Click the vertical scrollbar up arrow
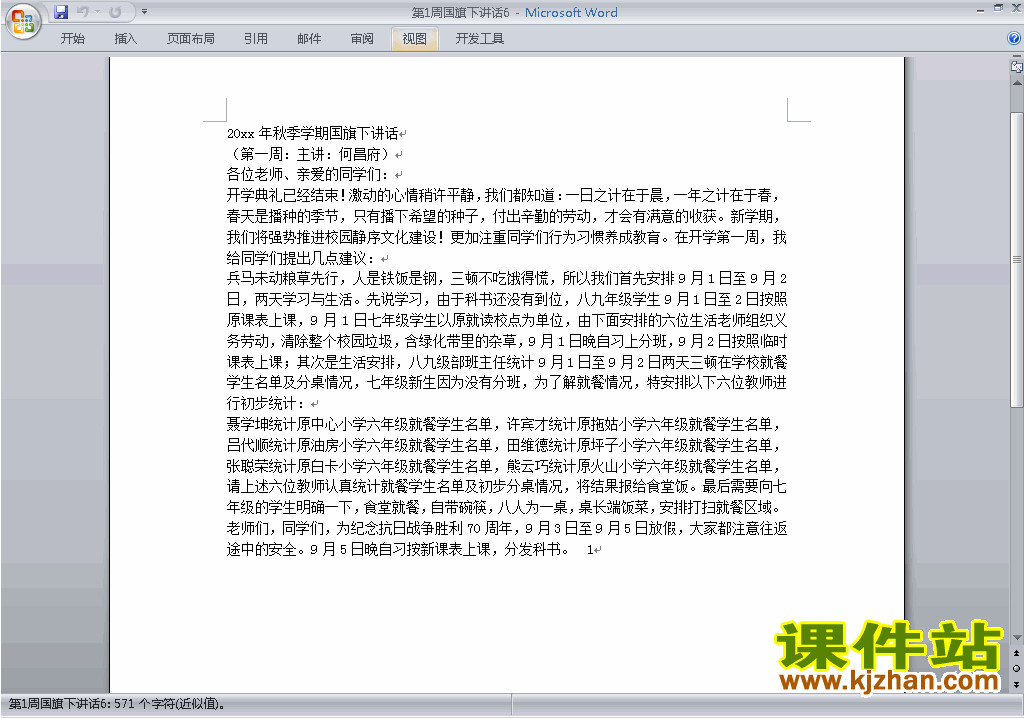The height and width of the screenshot is (718, 1024). 1017,83
